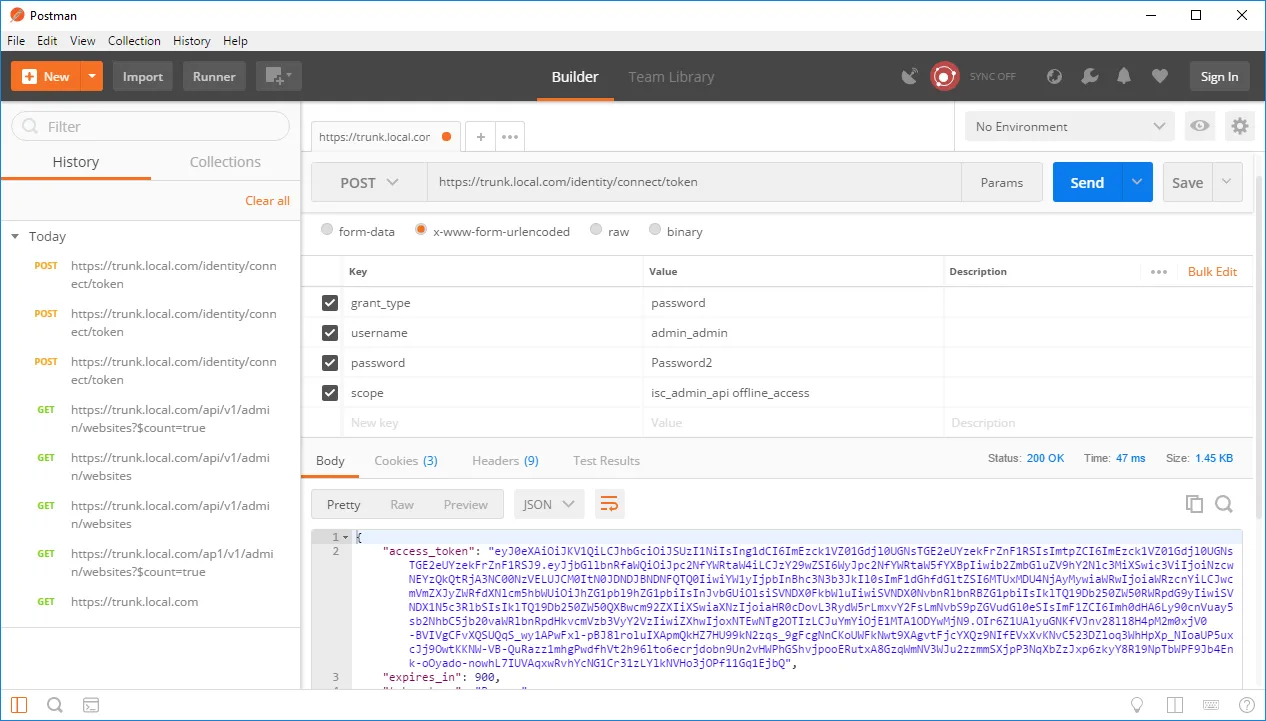
Task: Click the heart icon
Action: click(x=1159, y=76)
